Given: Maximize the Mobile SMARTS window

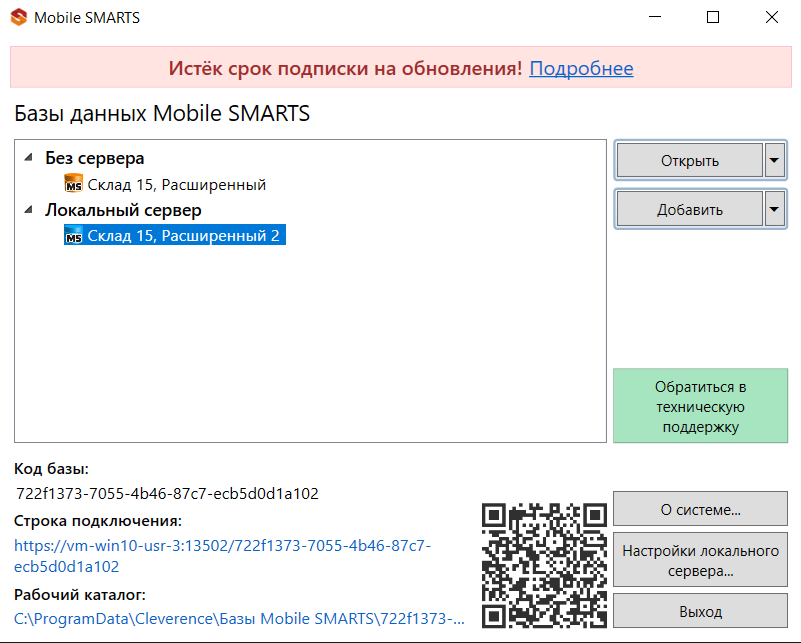Looking at the screenshot, I should pyautogui.click(x=713, y=17).
